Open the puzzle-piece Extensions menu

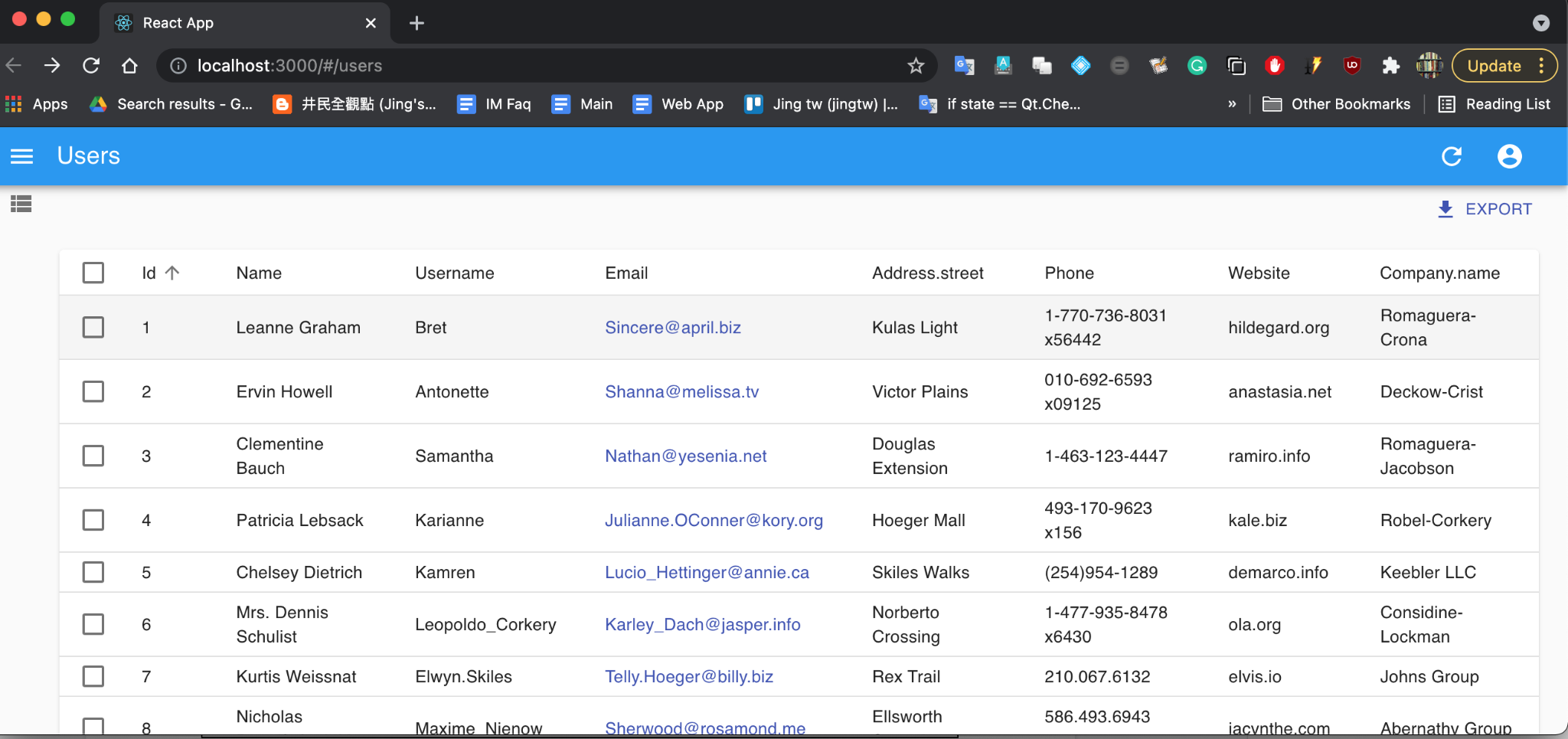(1390, 66)
